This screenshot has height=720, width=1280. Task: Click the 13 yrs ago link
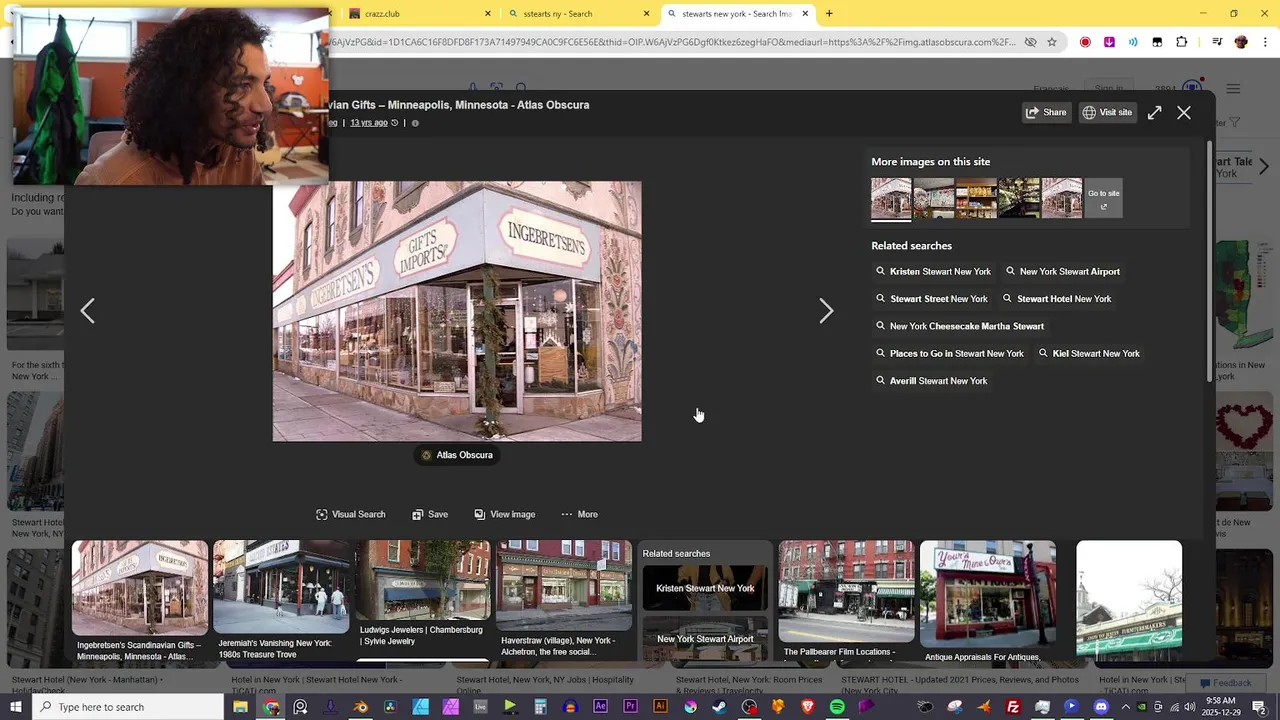coord(368,123)
